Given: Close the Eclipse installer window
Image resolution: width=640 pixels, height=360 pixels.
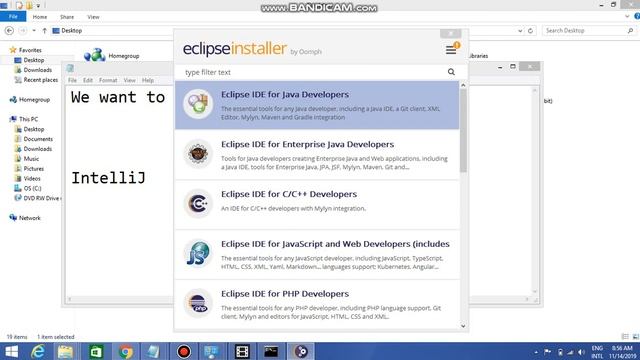Looking at the screenshot, I should [x=451, y=33].
